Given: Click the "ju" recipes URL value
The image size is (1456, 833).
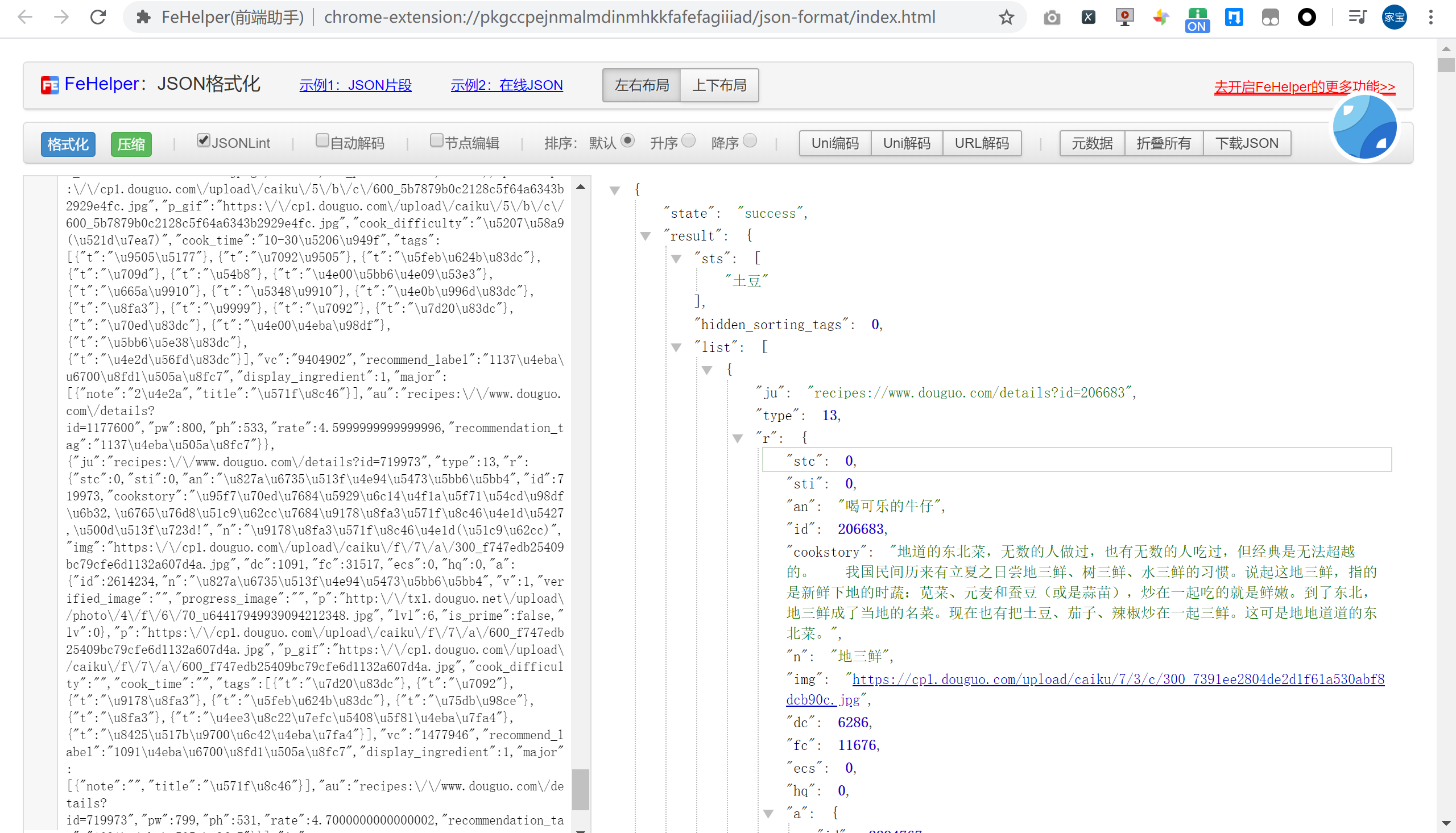Looking at the screenshot, I should (971, 392).
